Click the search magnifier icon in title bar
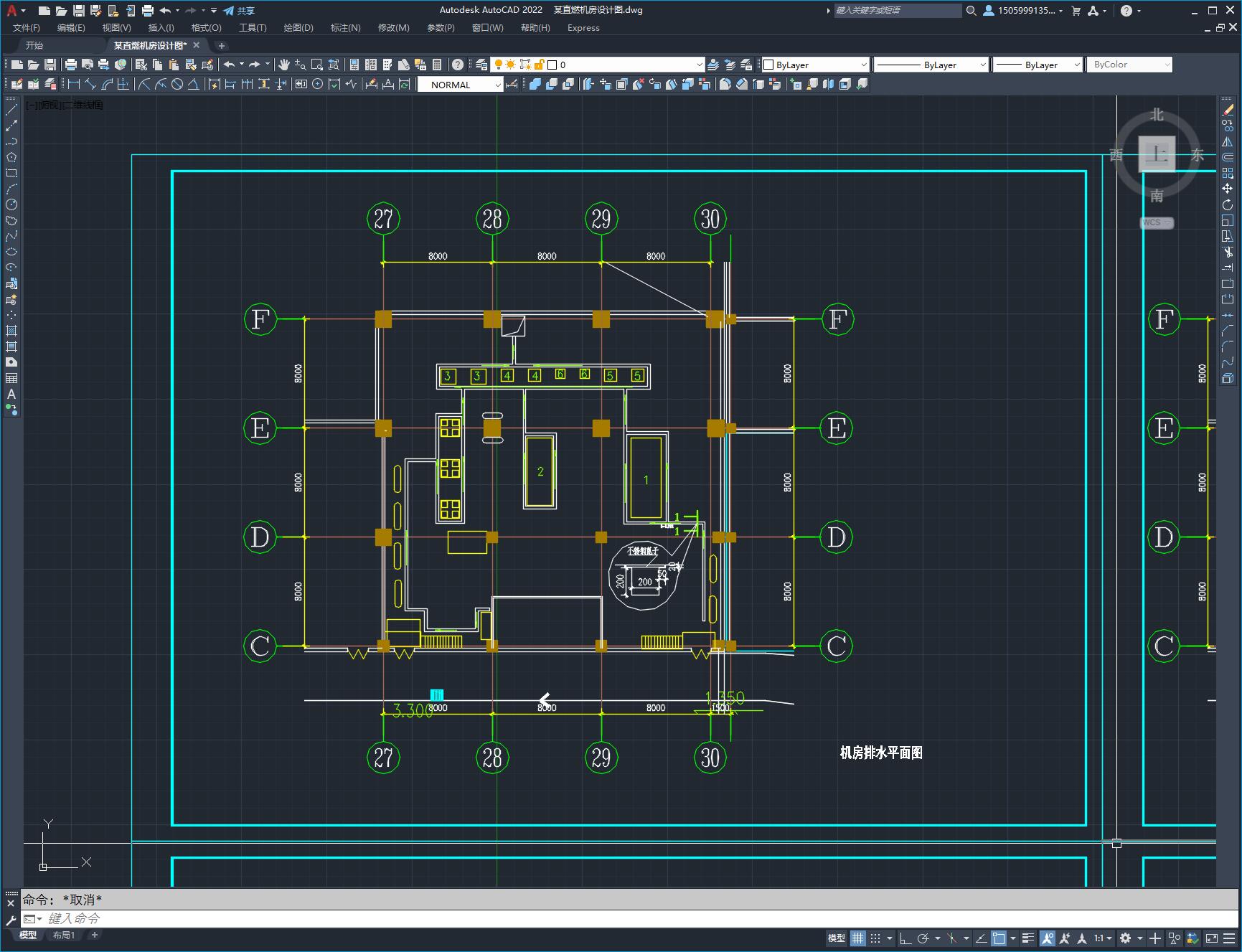This screenshot has width=1242, height=952. coord(971,11)
